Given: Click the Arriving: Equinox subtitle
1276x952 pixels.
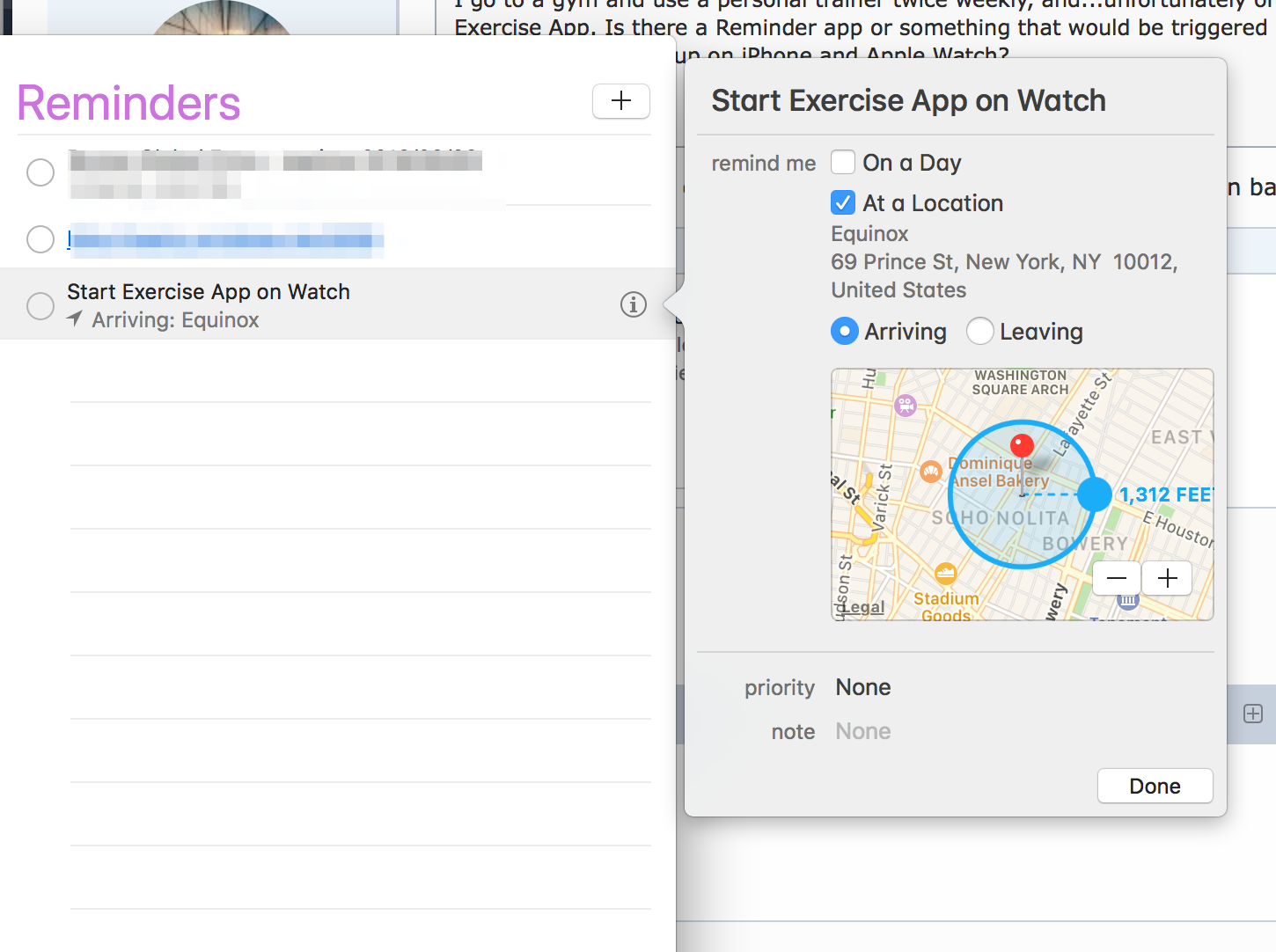Looking at the screenshot, I should pos(175,320).
